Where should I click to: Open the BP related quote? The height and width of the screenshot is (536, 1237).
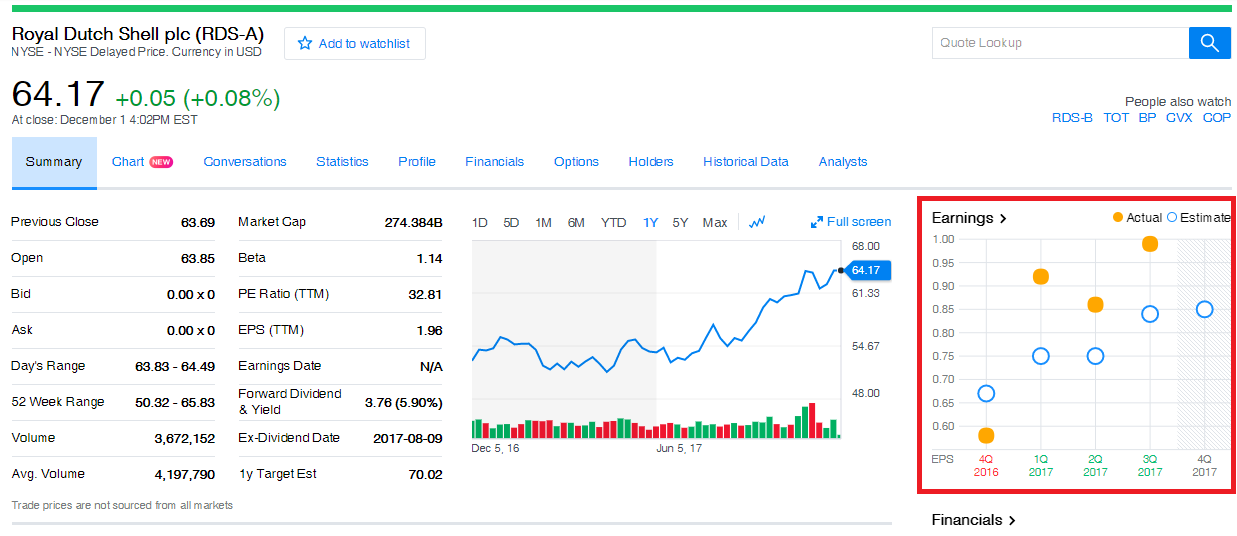coord(1147,118)
